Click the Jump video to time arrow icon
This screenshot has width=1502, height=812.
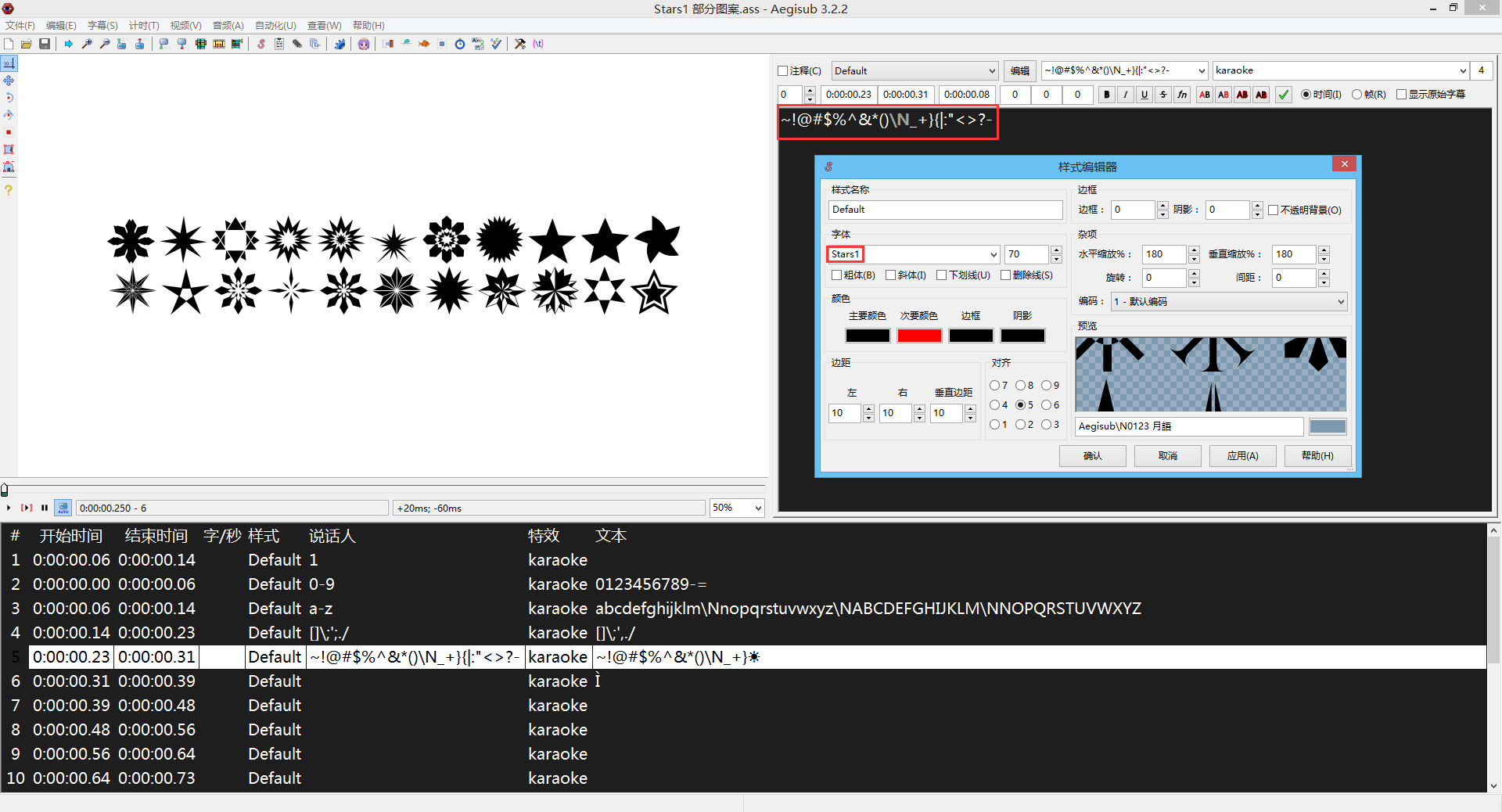click(x=69, y=44)
